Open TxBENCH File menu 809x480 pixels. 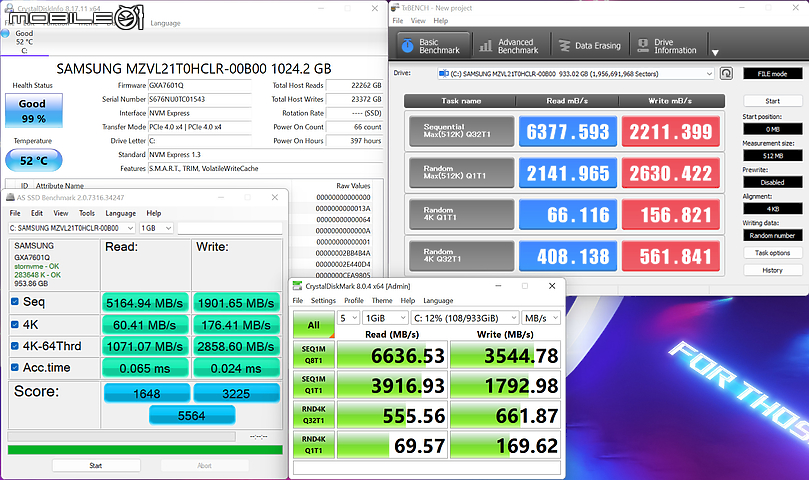(398, 21)
